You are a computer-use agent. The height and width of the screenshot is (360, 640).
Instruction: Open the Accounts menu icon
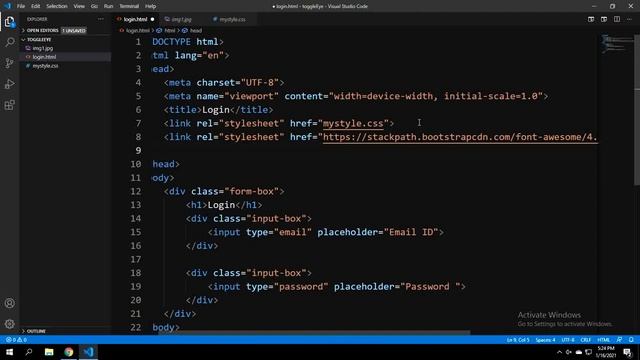click(x=9, y=303)
